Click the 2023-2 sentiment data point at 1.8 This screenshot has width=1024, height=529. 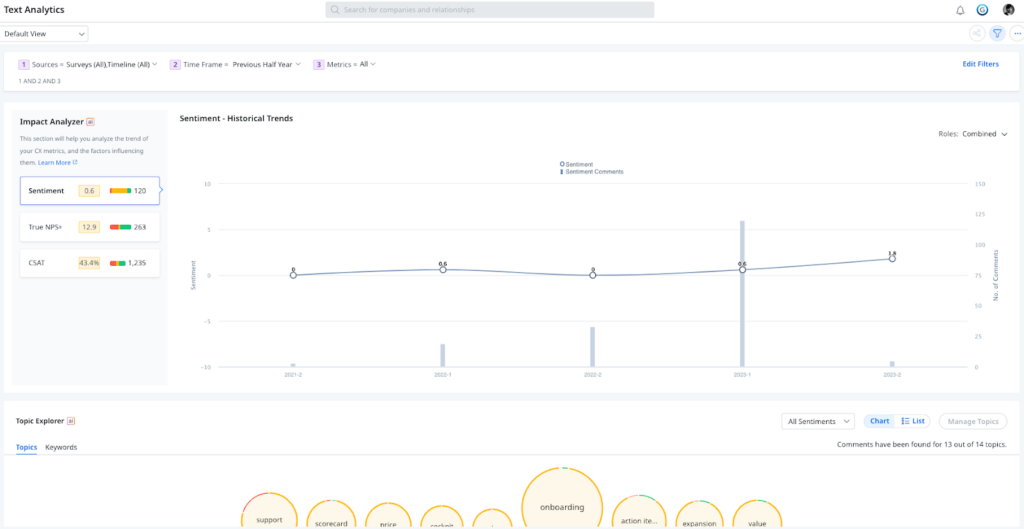[x=892, y=259]
